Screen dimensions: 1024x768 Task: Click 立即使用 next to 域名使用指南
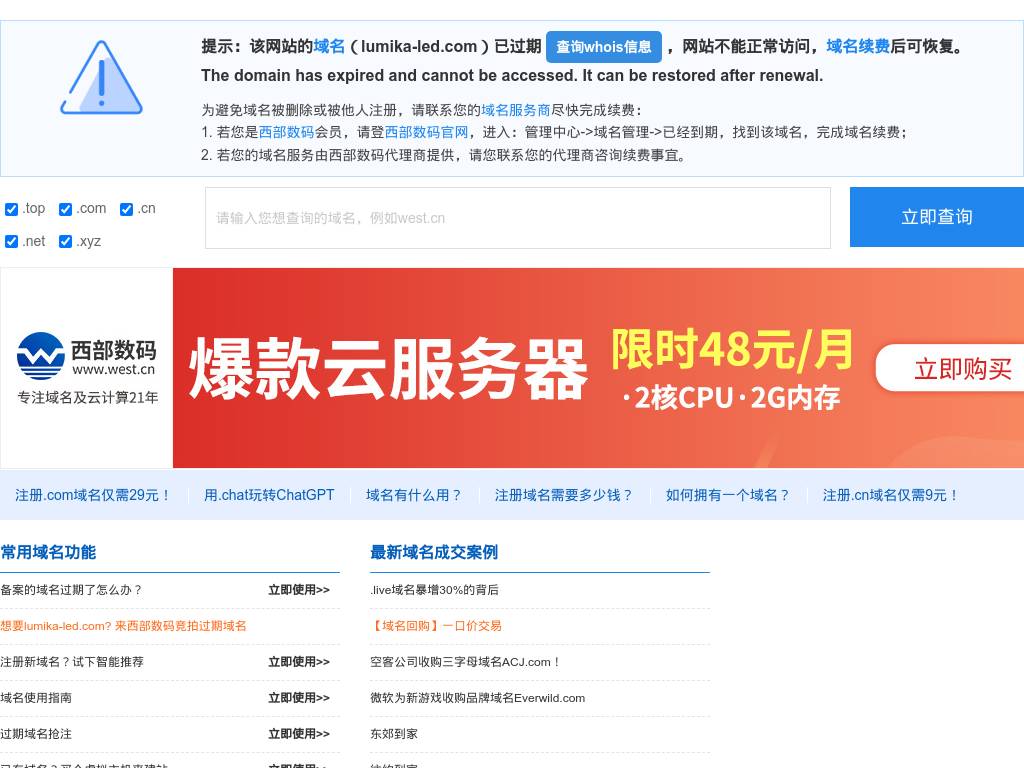(298, 698)
